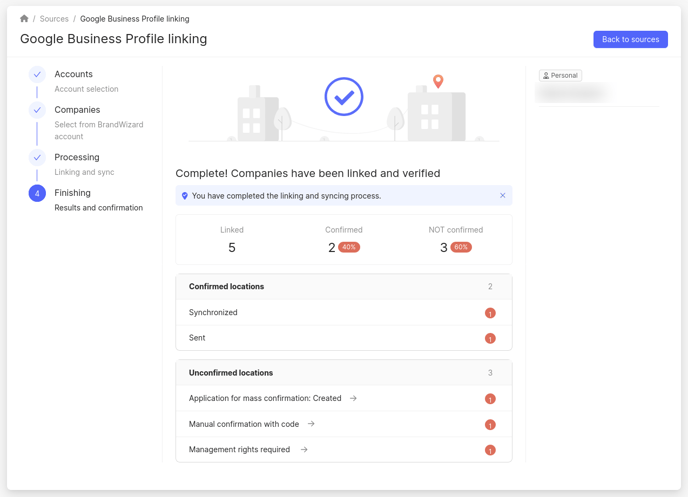Click the Sent row
Image resolution: width=688 pixels, height=497 pixels.
(344, 338)
